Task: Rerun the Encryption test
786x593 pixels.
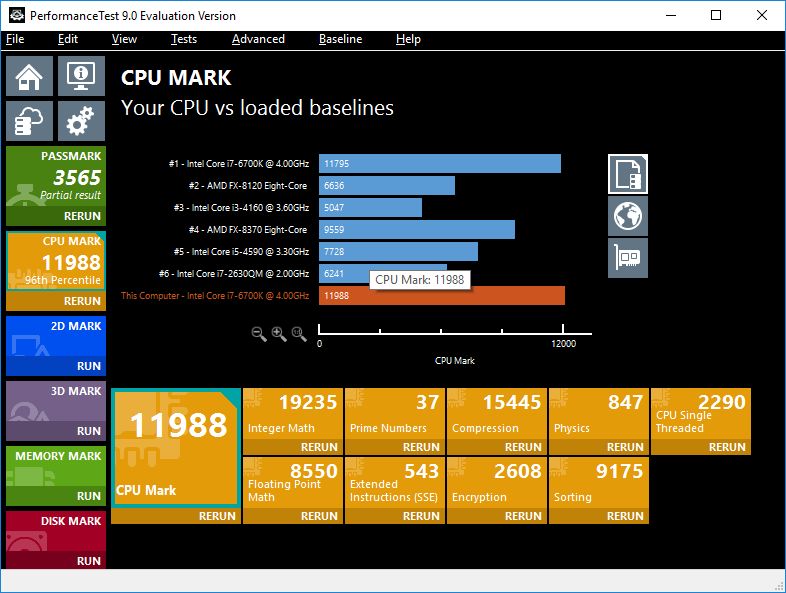Action: [497, 516]
